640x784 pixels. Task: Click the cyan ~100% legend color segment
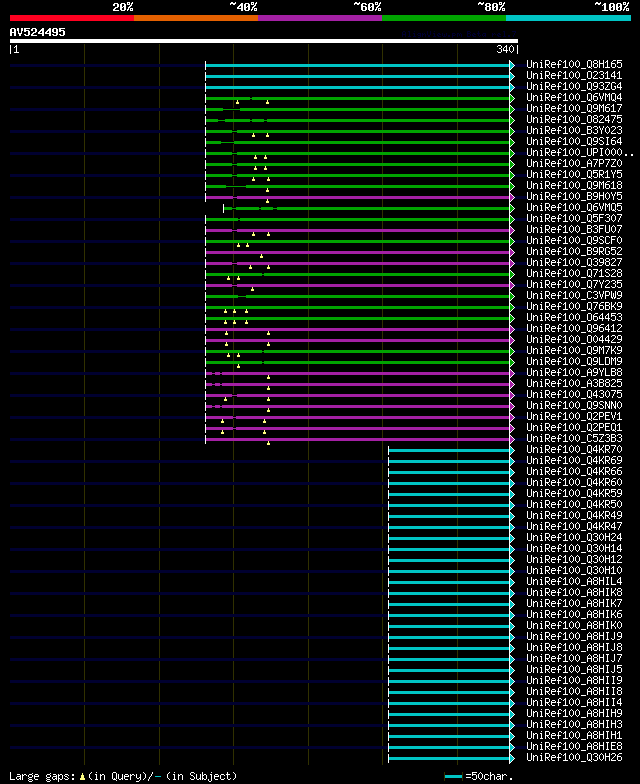[x=568, y=18]
